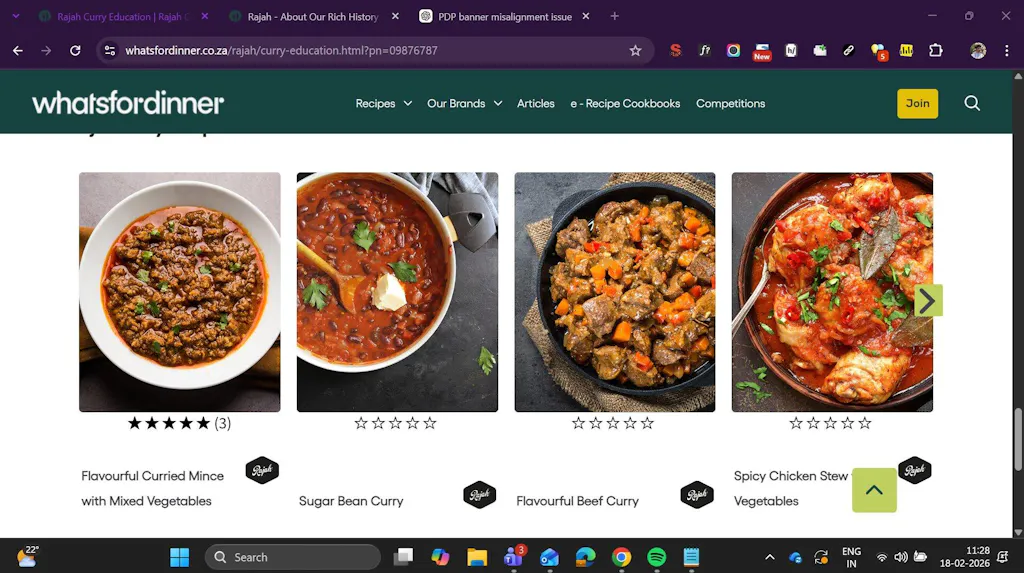Open the Chrome extensions puzzle icon

click(936, 50)
